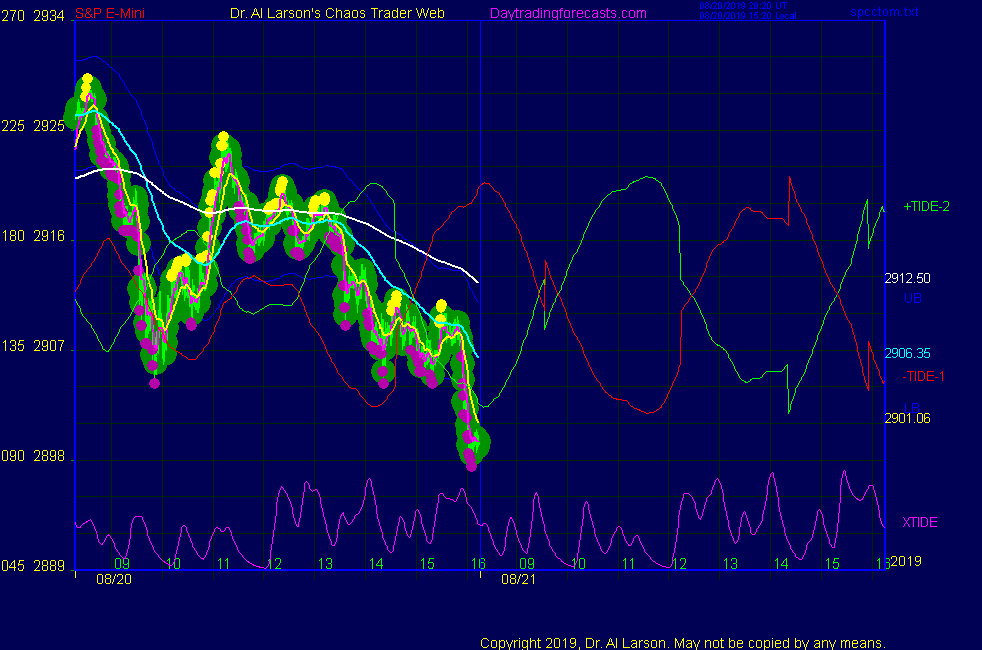Click the -TIDE-1 legend label

[923, 376]
